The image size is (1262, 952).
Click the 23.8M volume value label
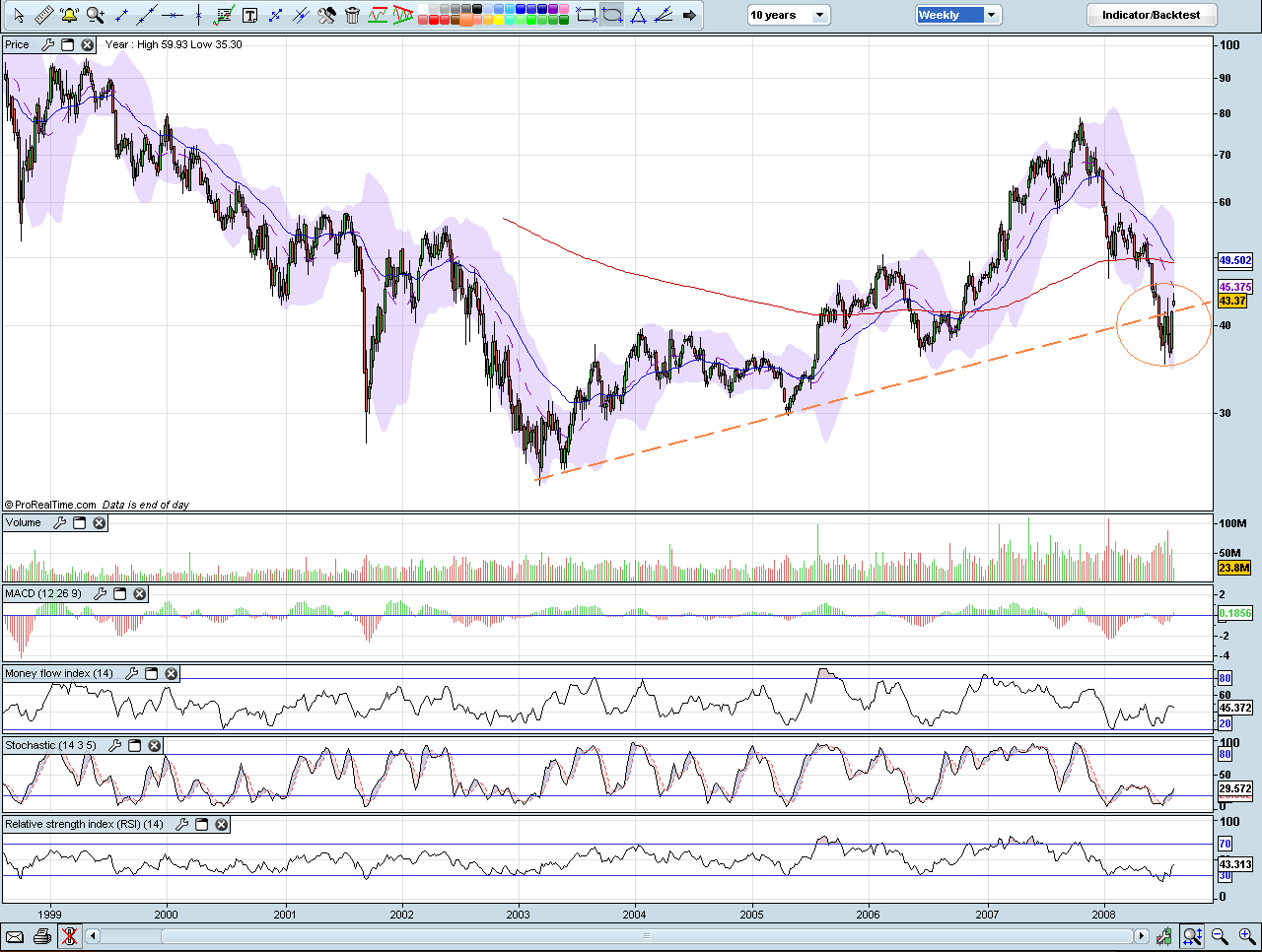point(1234,568)
